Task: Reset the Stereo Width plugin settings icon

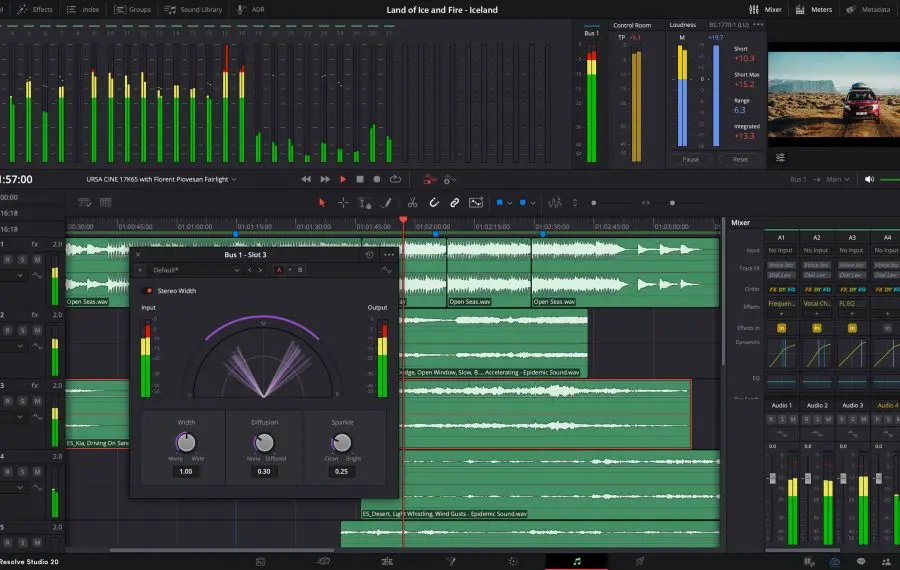Action: click(x=369, y=254)
